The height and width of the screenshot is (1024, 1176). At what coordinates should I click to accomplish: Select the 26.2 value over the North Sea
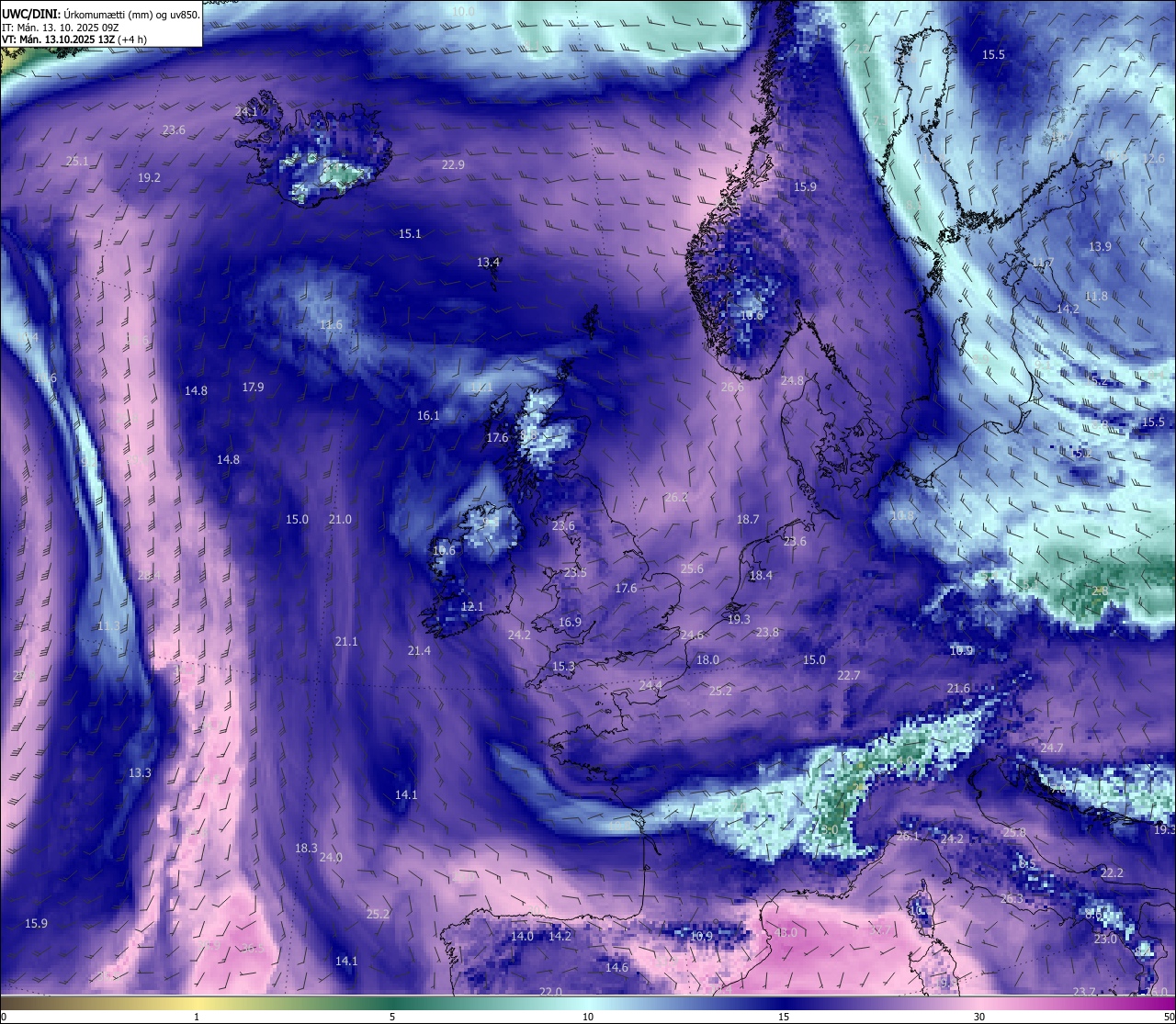tap(676, 498)
